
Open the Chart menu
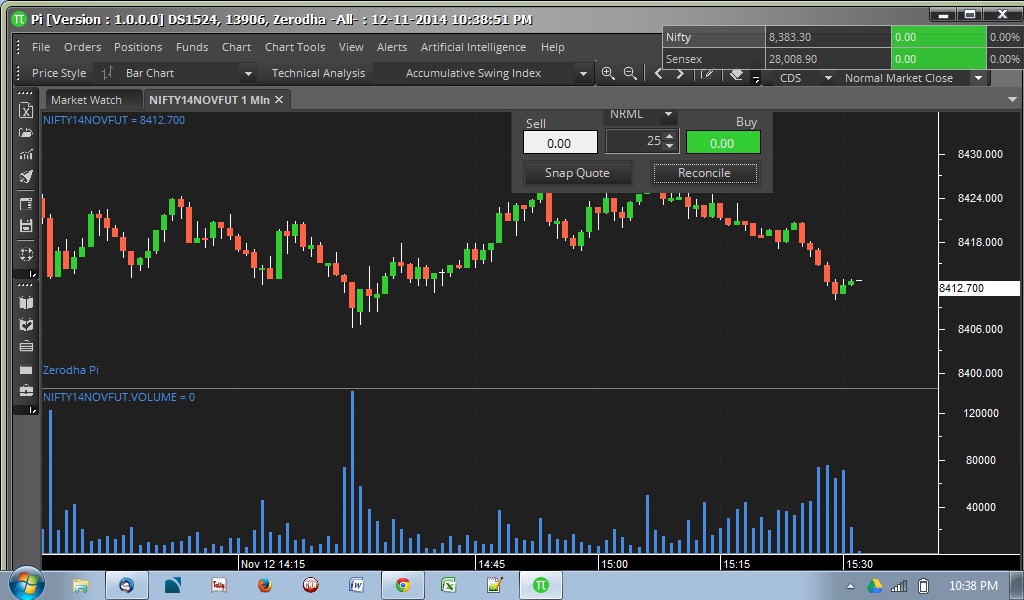click(236, 47)
